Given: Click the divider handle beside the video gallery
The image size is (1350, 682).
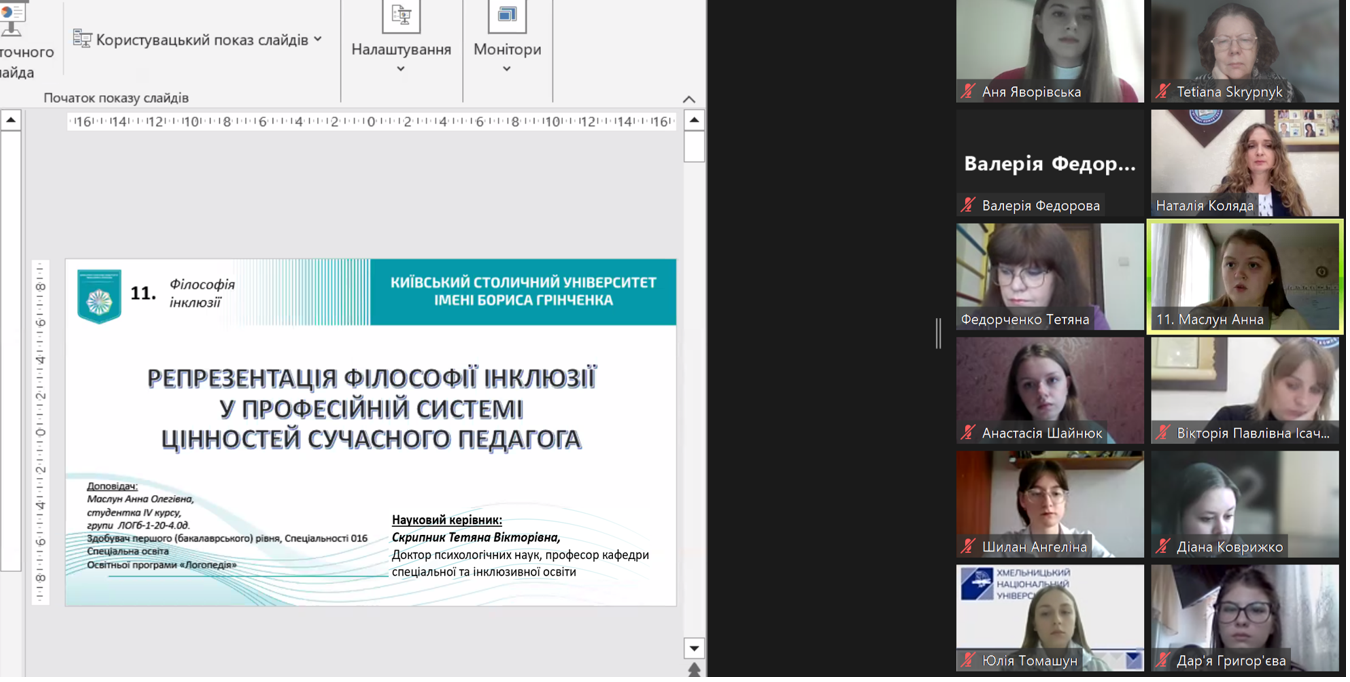Looking at the screenshot, I should pos(938,334).
